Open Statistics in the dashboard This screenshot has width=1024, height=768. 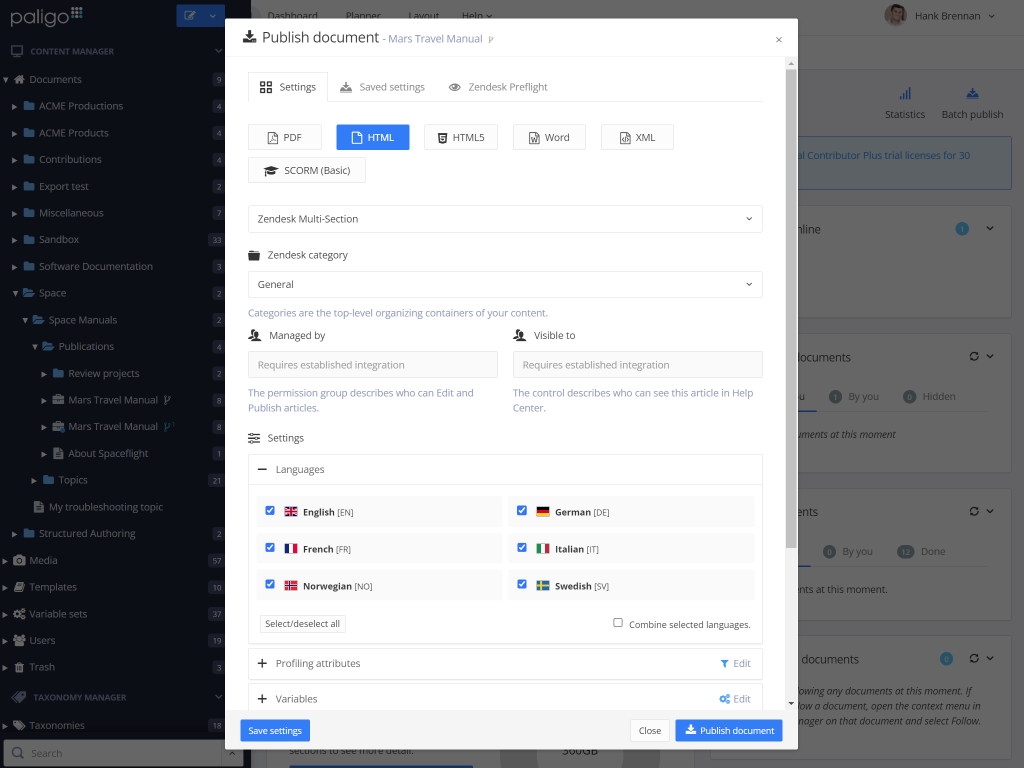coord(904,103)
